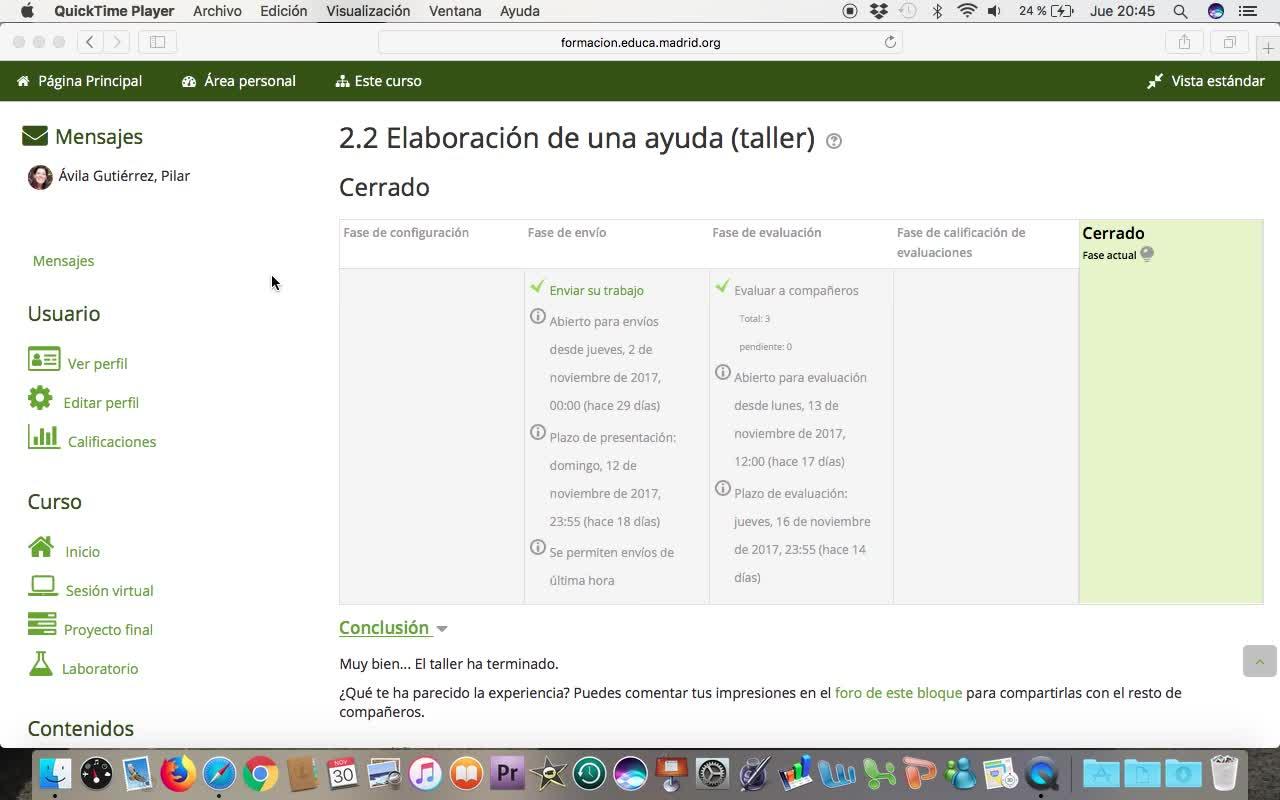1280x800 pixels.
Task: Click the Sesión virtual laptop icon
Action: [x=43, y=586]
